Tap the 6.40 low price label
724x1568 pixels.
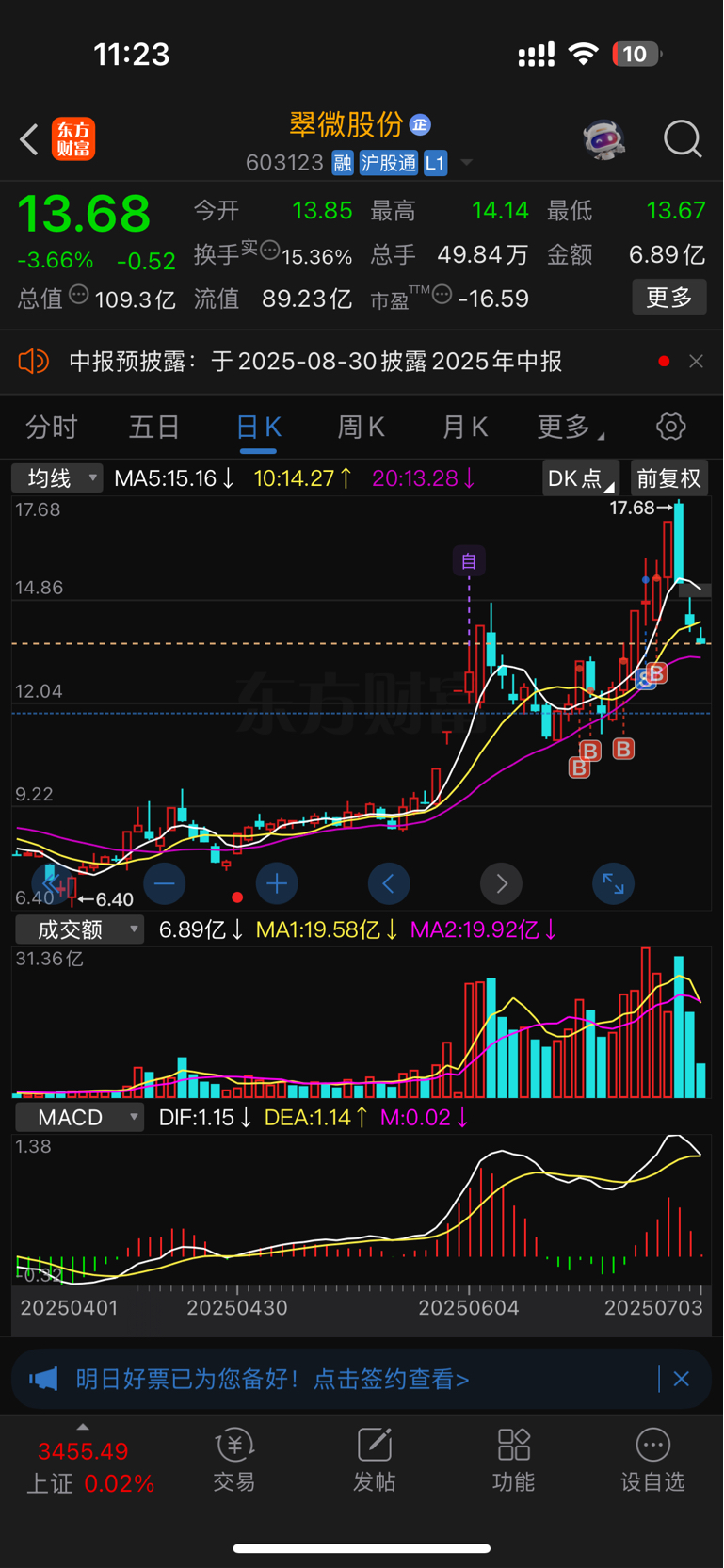[106, 900]
